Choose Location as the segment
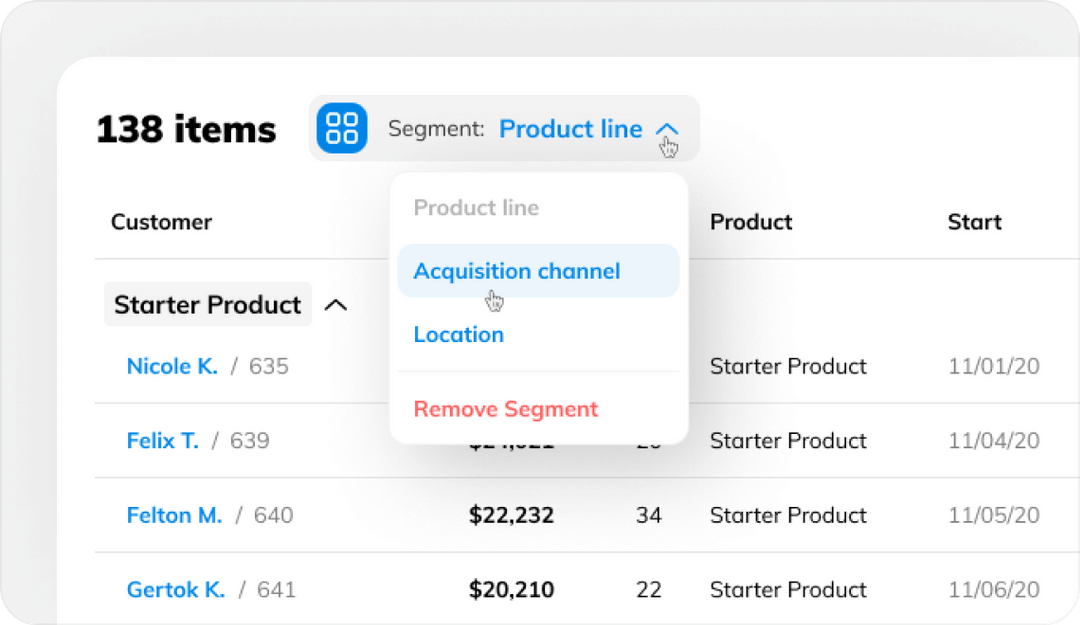This screenshot has height=625, width=1080. (x=458, y=334)
